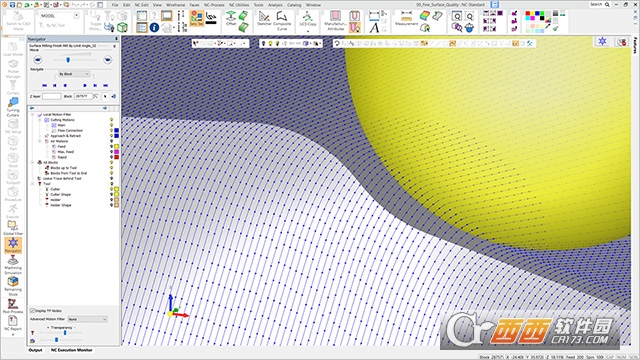
Task: Select the Turning Cutters icon
Action: point(13,107)
